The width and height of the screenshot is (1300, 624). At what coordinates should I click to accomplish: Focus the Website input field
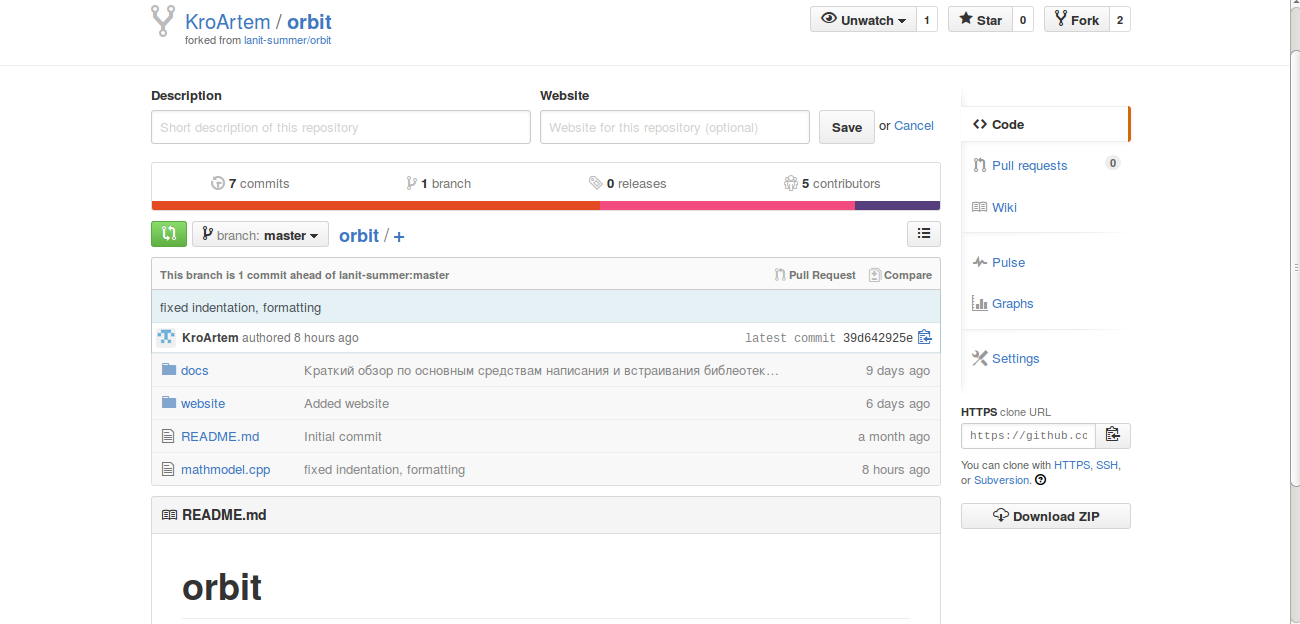674,127
